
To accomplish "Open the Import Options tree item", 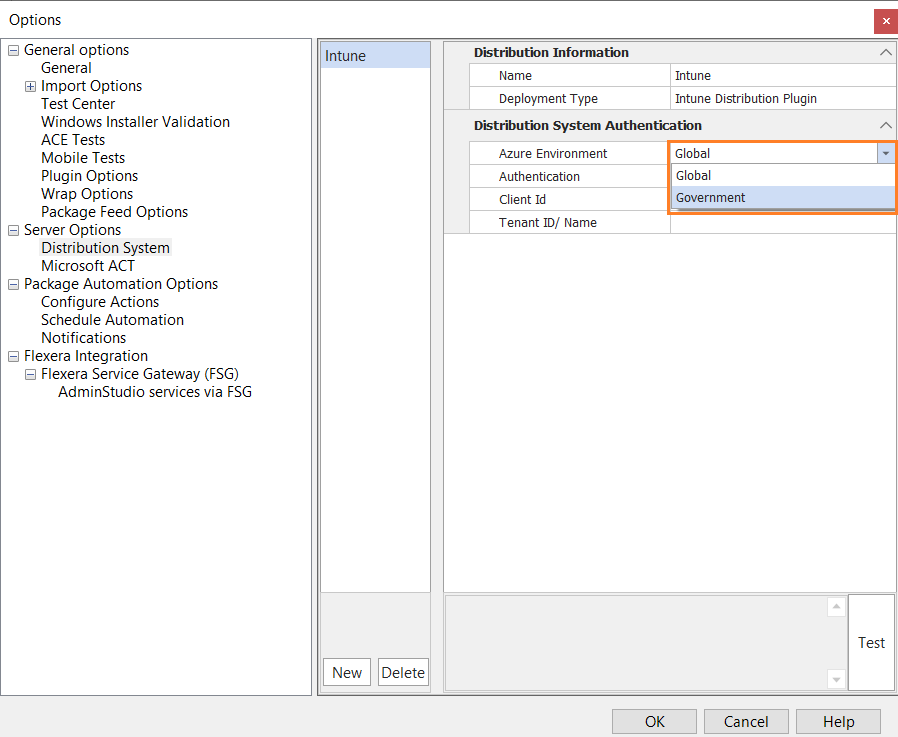I will pyautogui.click(x=92, y=86).
